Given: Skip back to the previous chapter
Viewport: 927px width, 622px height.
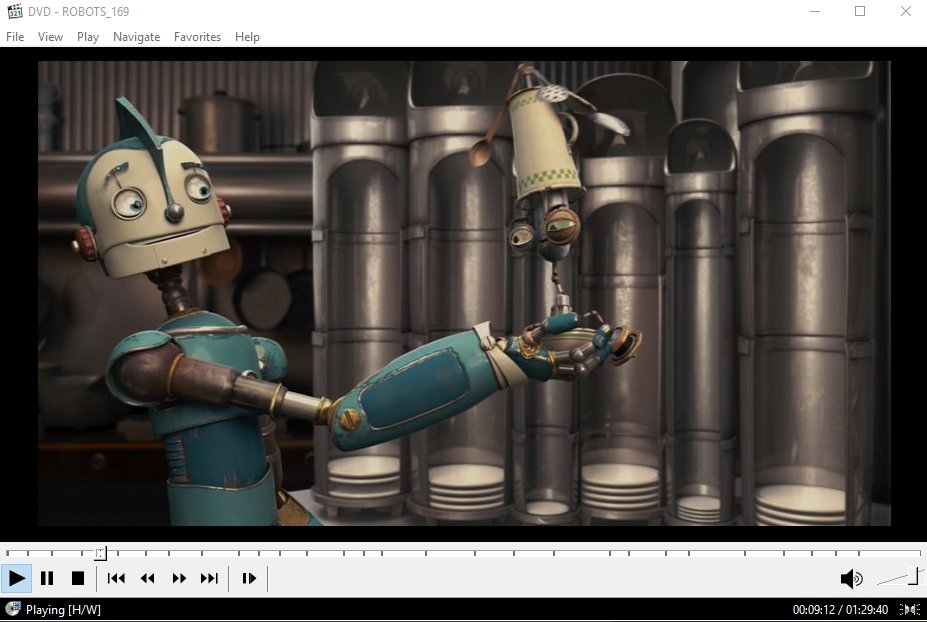Looking at the screenshot, I should [115, 578].
